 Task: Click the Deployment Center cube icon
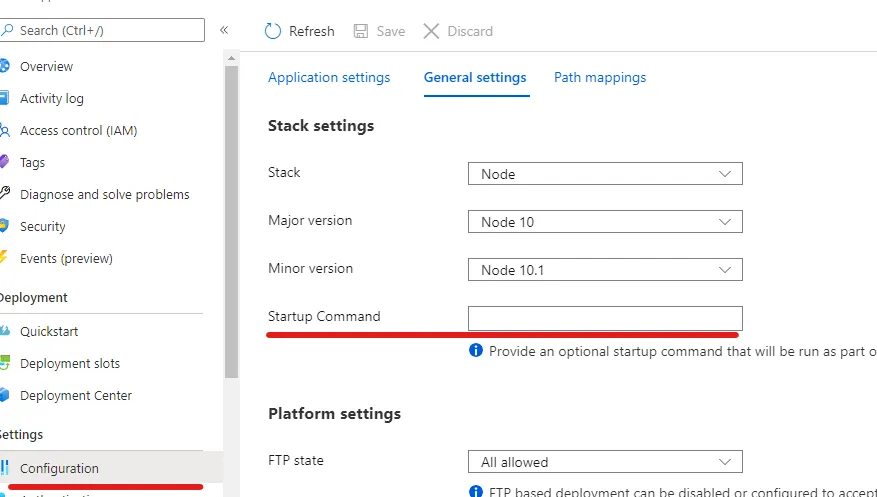(x=4, y=395)
